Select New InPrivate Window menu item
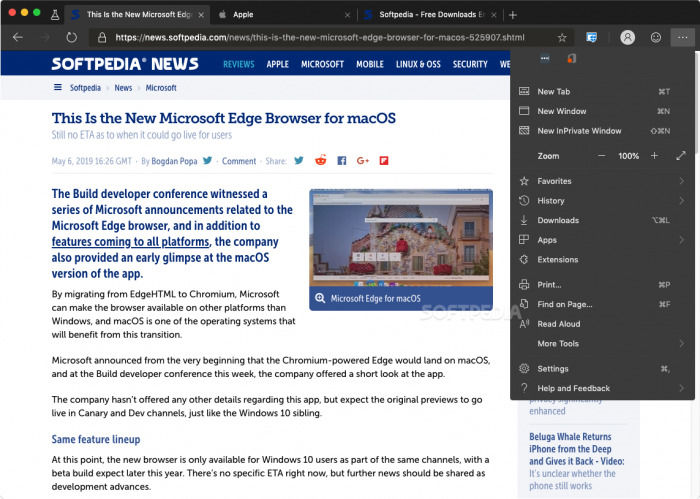This screenshot has width=700, height=499. pyautogui.click(x=579, y=131)
